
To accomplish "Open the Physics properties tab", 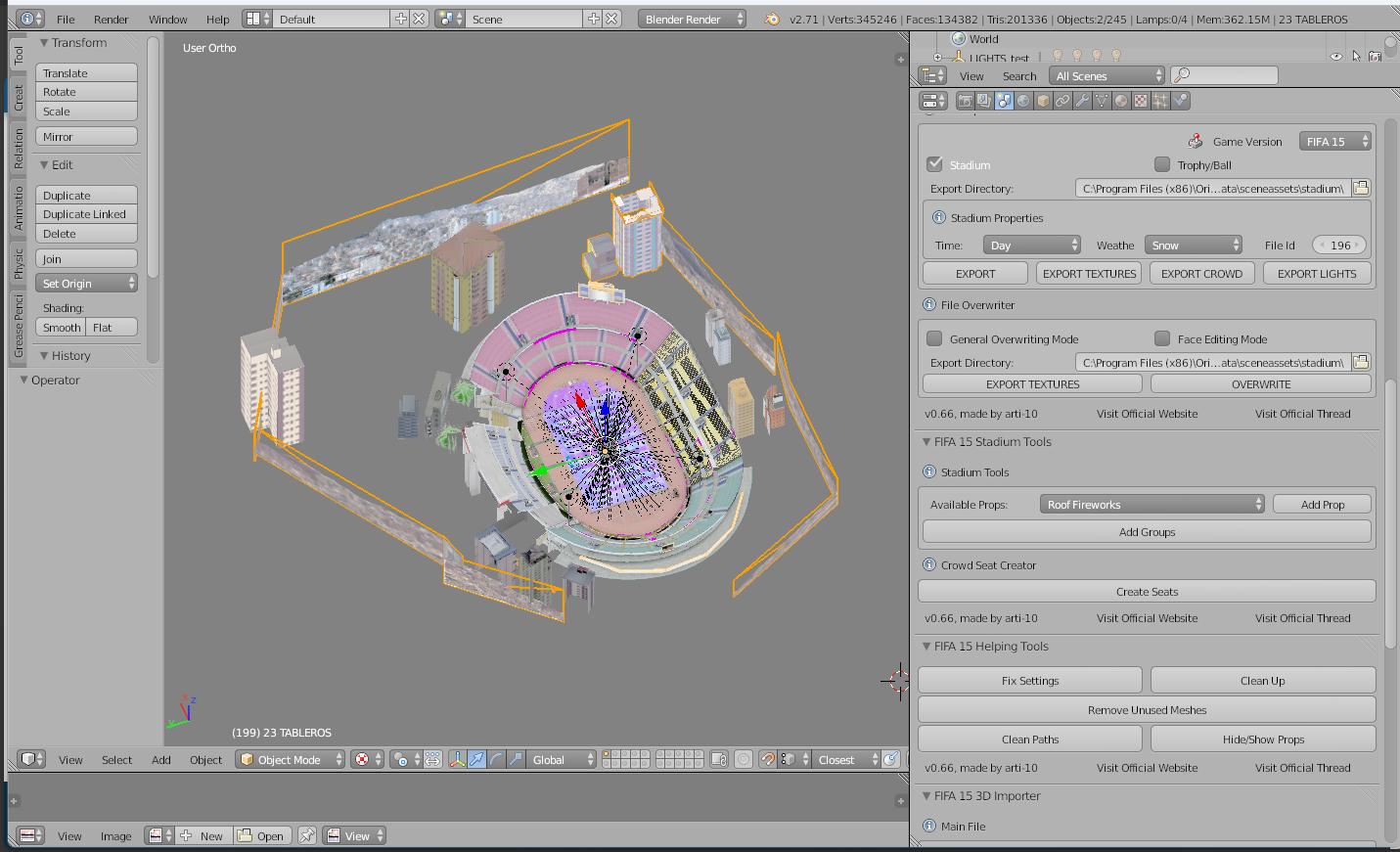I will coord(1180,101).
